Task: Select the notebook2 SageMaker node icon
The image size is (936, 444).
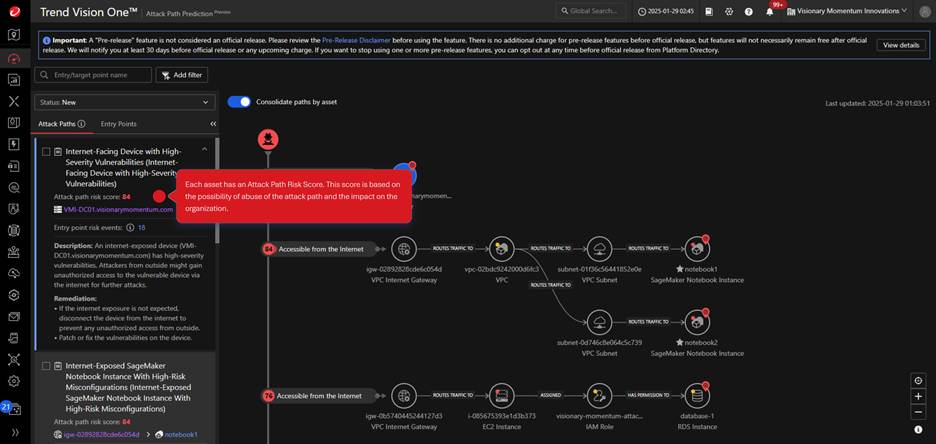Action: 697,322
